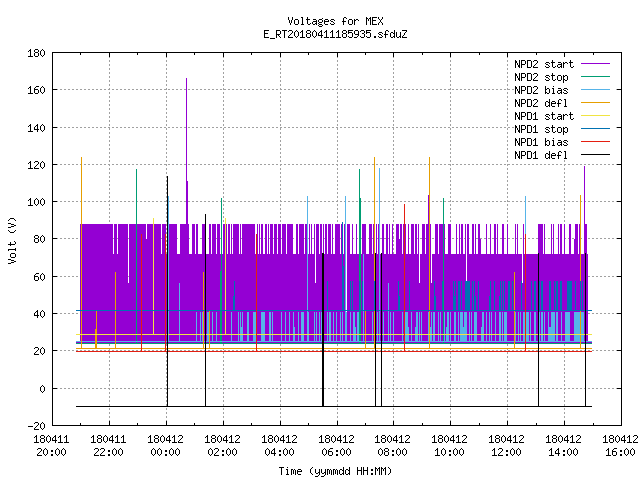This screenshot has height=480, width=640.
Task: Click the chart title 'Voltages for MEX'
Action: (x=335, y=21)
